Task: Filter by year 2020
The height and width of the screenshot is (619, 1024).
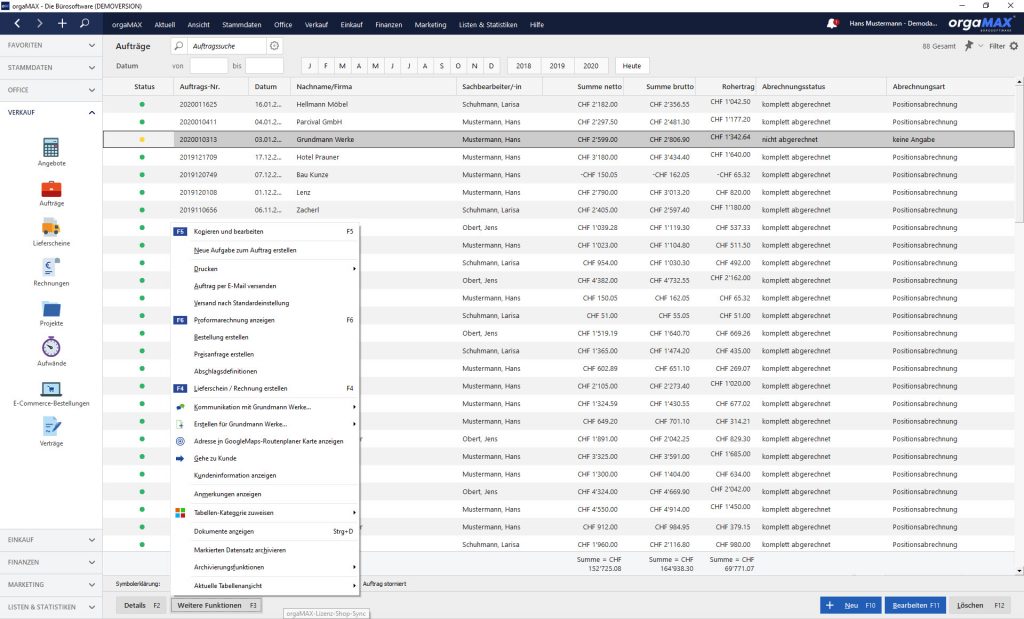Action: click(x=591, y=66)
